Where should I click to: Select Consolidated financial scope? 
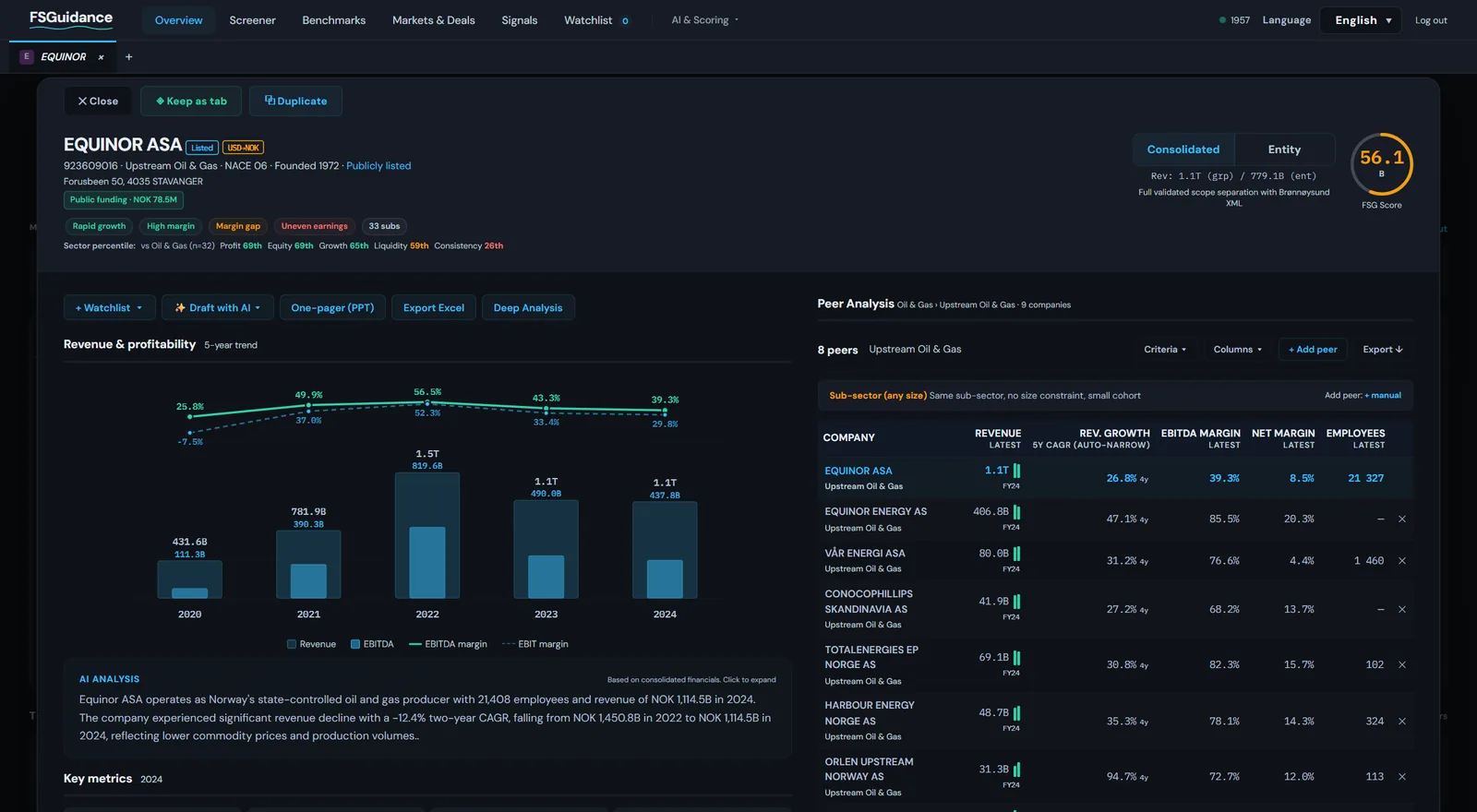(x=1183, y=149)
